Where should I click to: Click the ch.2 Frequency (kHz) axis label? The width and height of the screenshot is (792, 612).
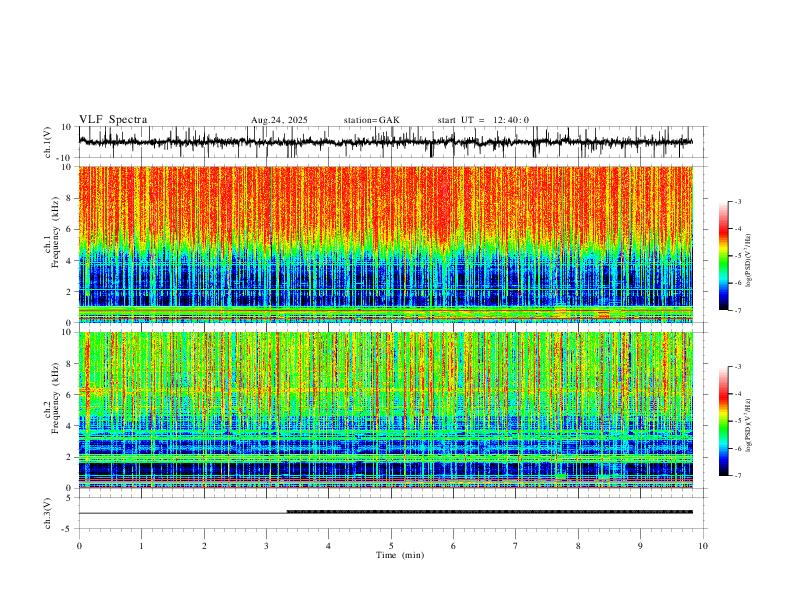point(53,398)
